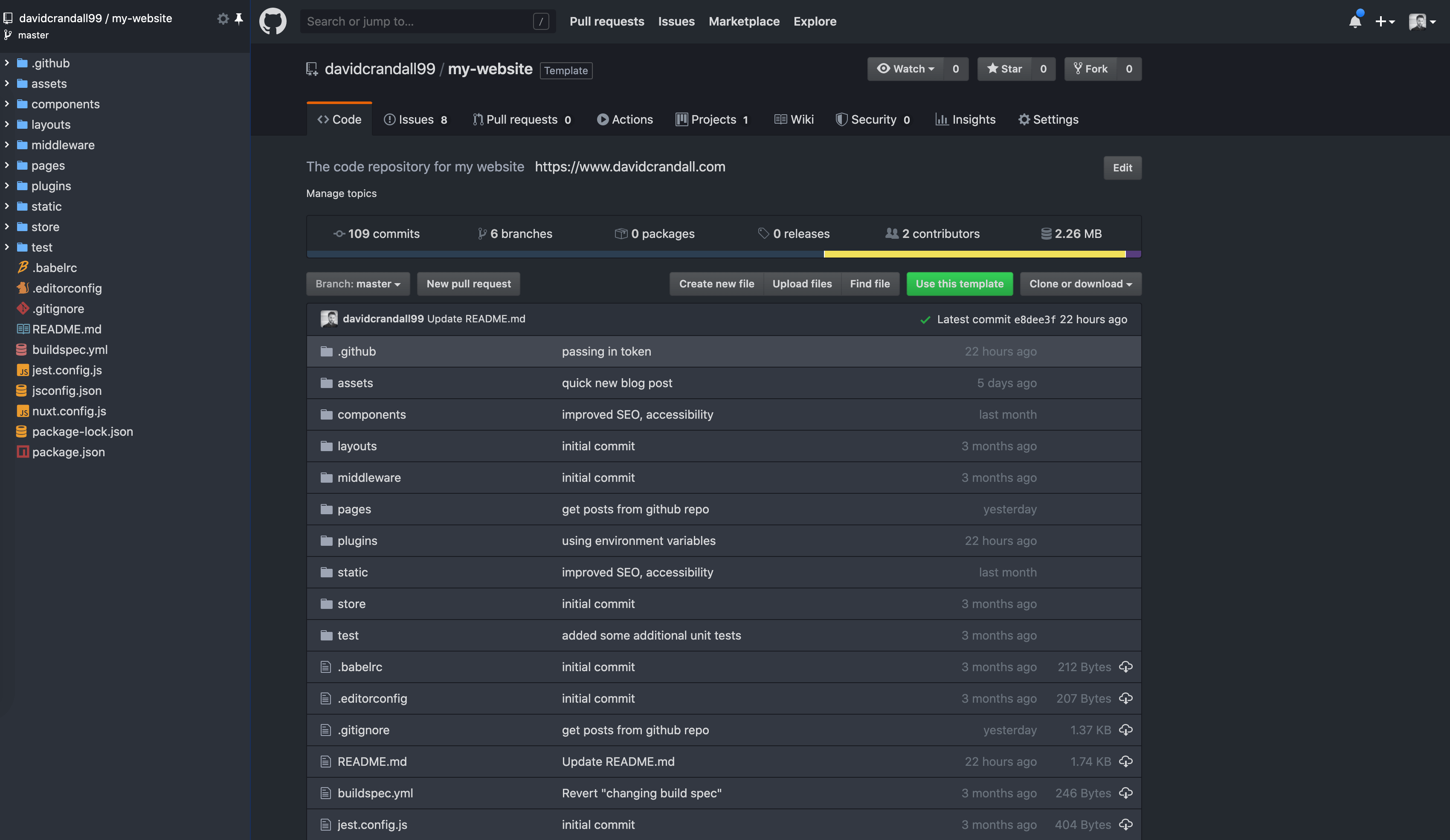Click the Insights tab icon
1450x840 pixels.
click(x=940, y=119)
